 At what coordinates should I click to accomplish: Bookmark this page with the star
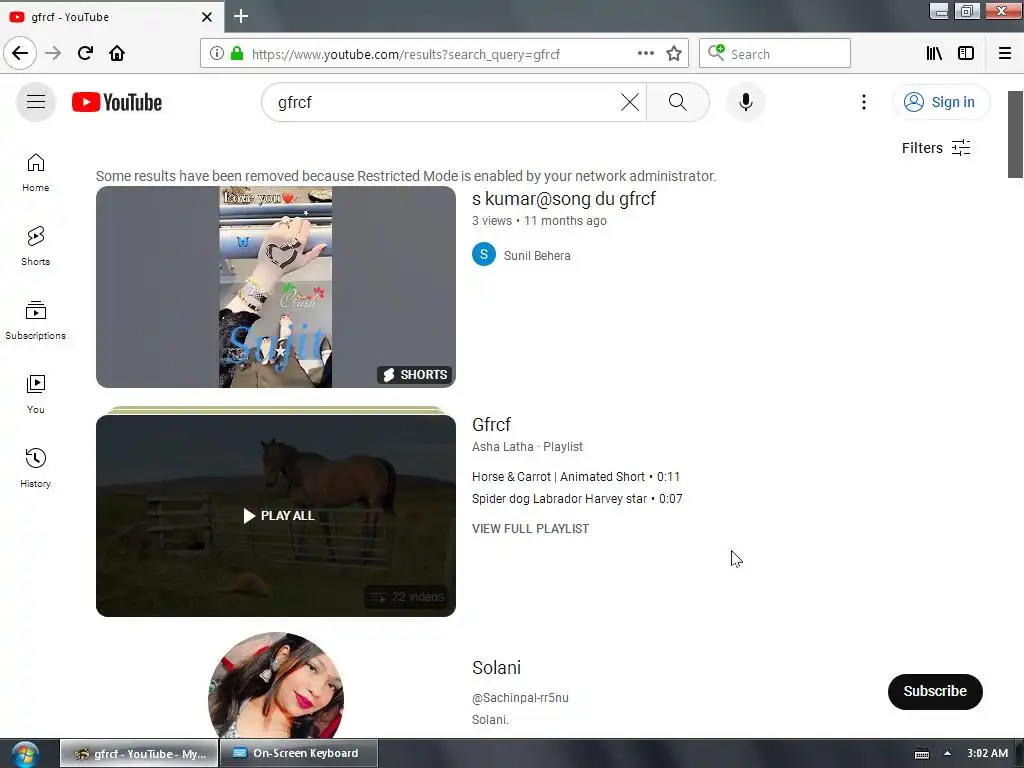point(674,54)
